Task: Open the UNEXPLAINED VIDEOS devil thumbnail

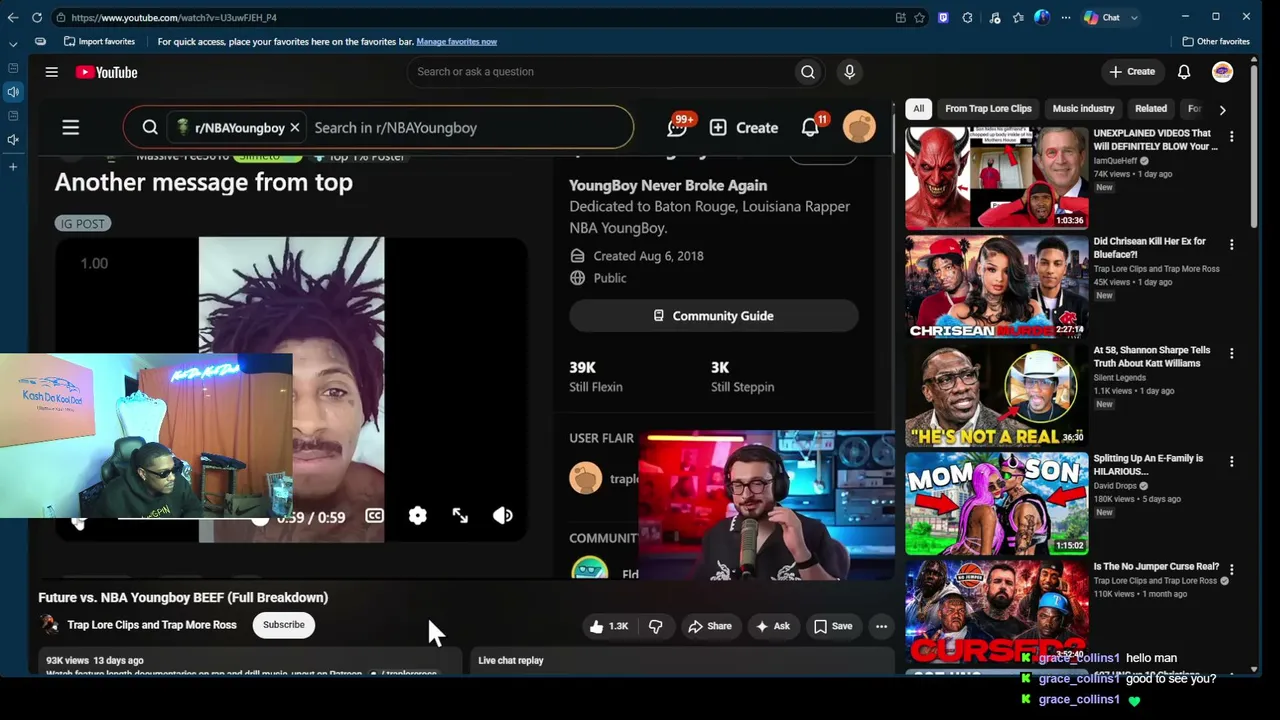Action: click(996, 178)
